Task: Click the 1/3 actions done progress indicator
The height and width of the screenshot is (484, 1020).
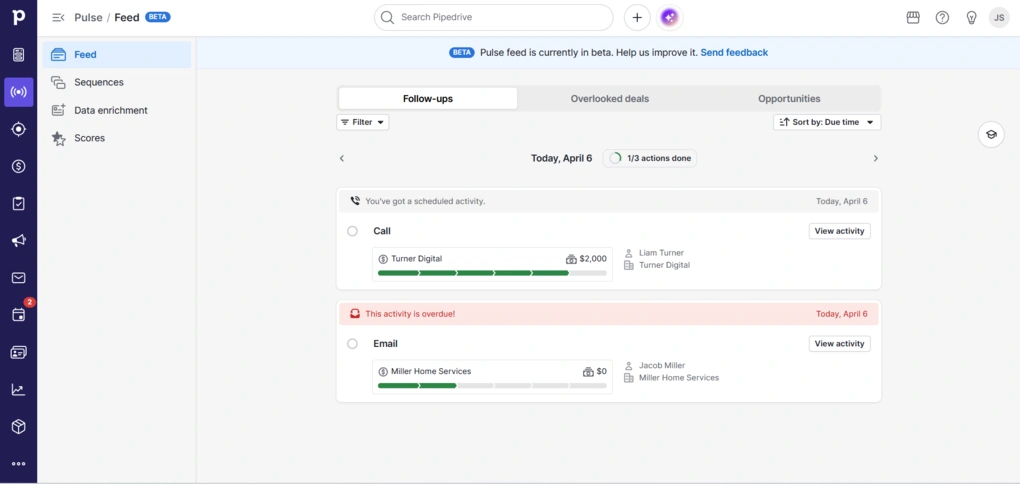Action: [x=650, y=158]
